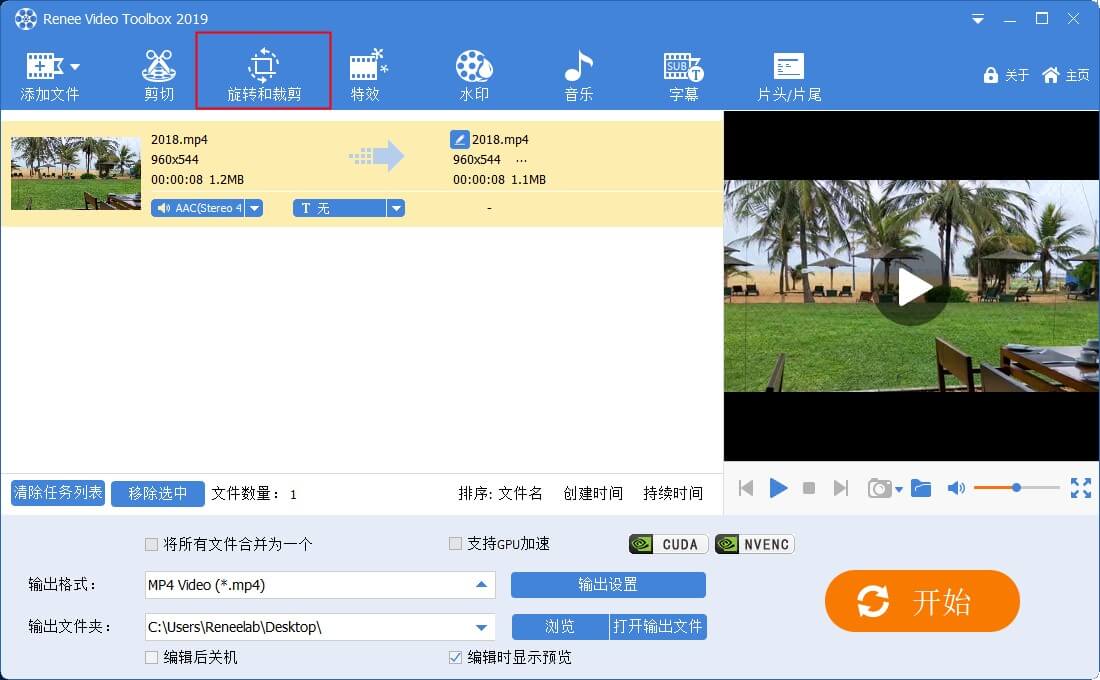The height and width of the screenshot is (680, 1100).
Task: Open the title bar dropdown menu arrow
Action: (977, 19)
